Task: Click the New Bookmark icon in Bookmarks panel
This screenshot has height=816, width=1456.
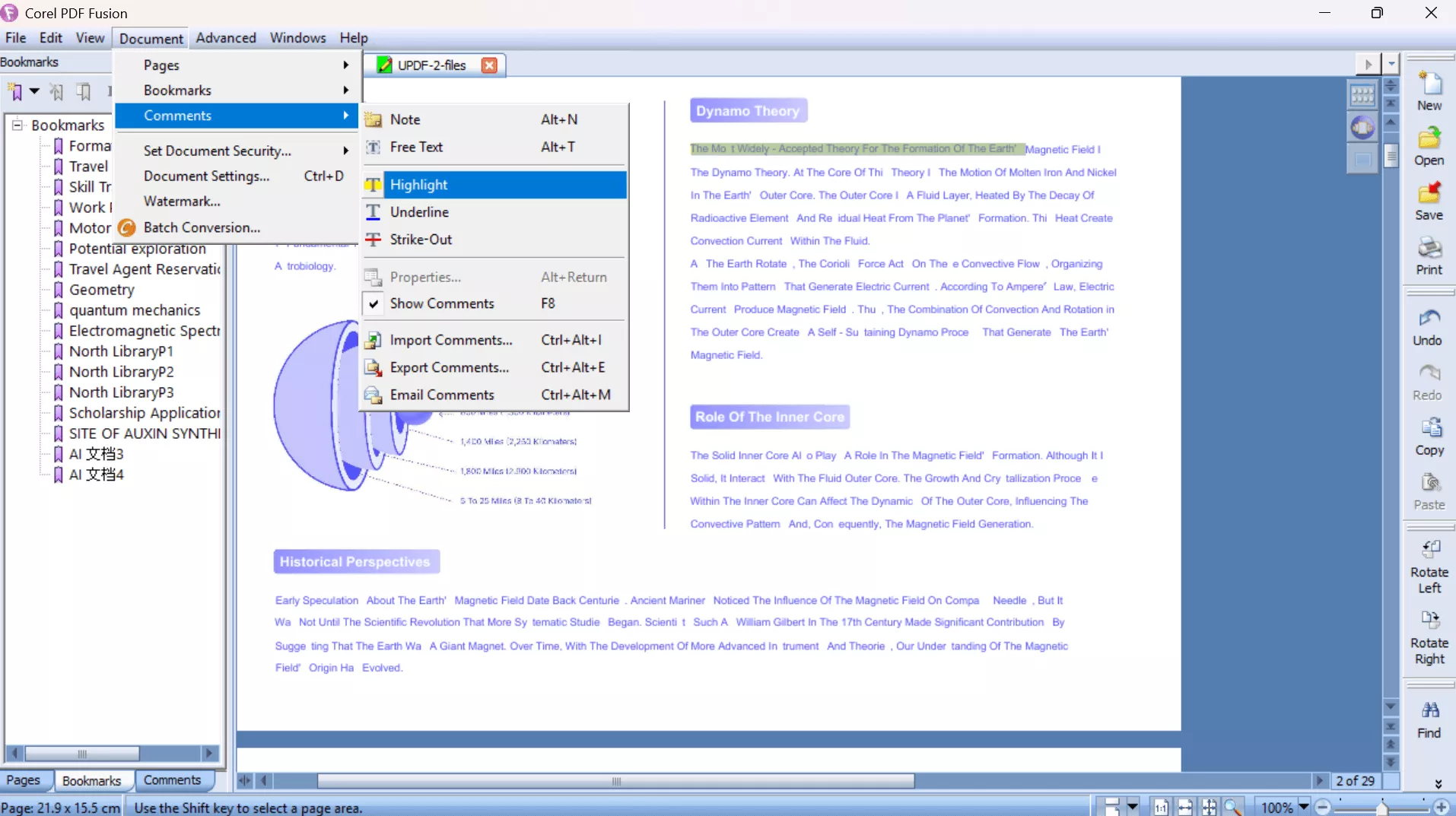Action: (15, 91)
